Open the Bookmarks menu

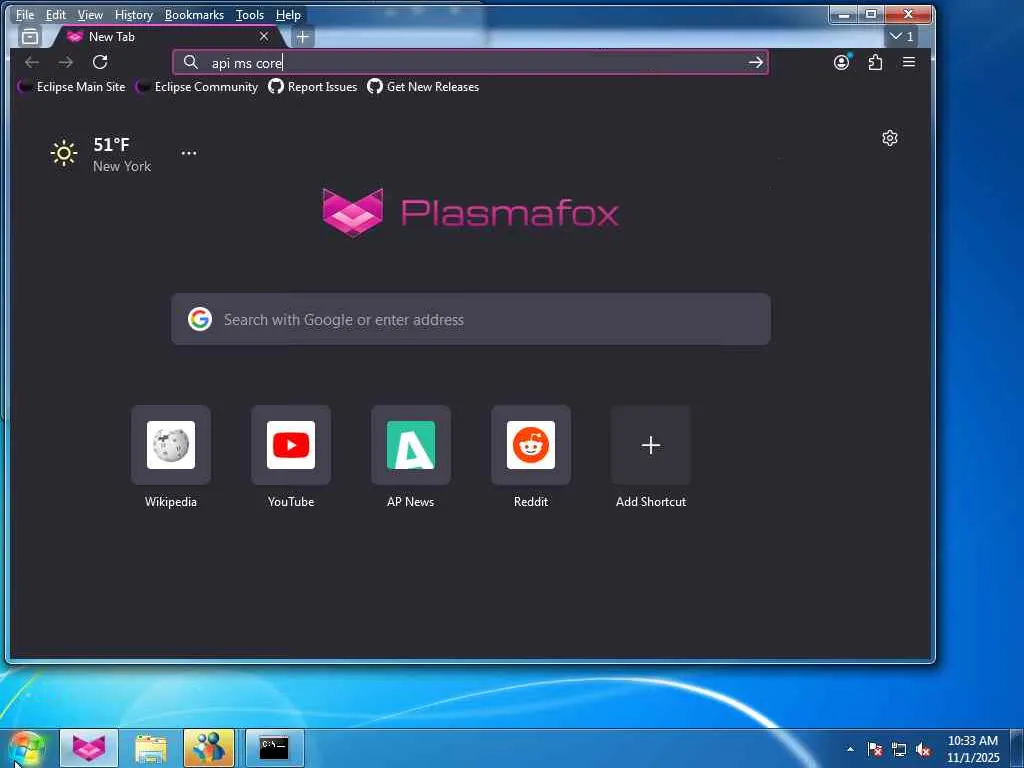click(x=194, y=14)
